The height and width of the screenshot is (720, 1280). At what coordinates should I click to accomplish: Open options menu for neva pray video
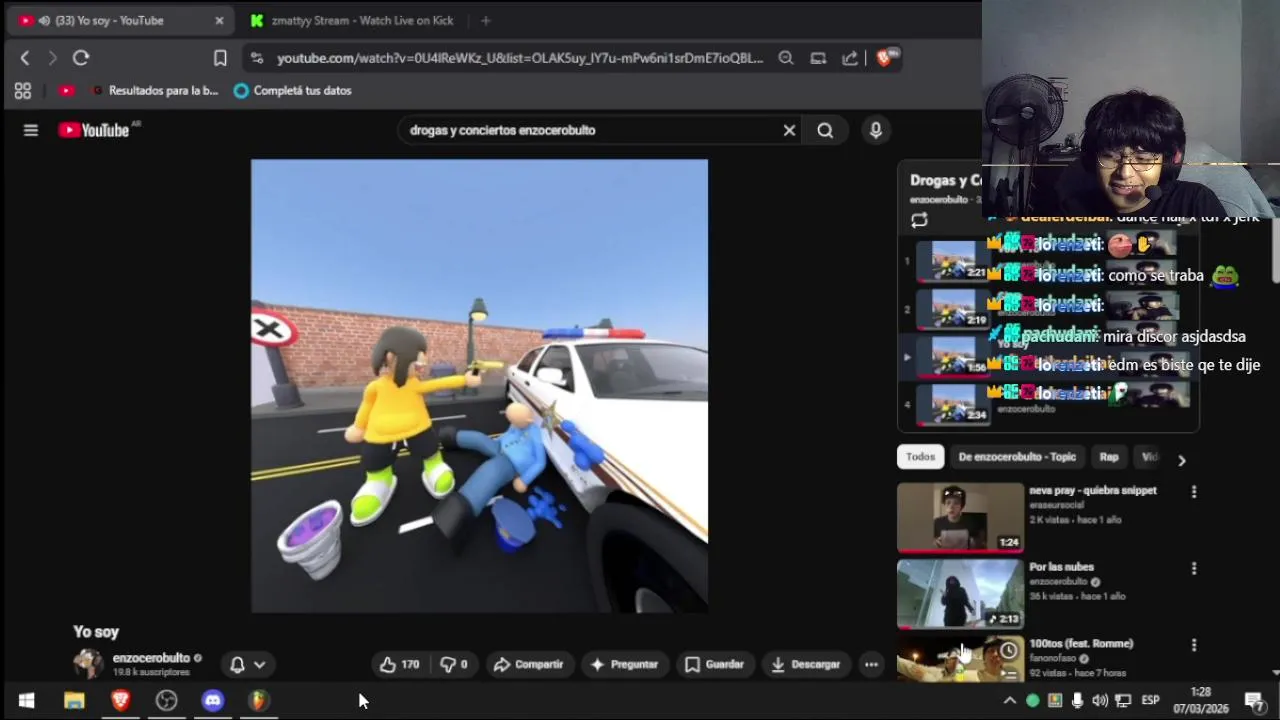tap(1193, 492)
